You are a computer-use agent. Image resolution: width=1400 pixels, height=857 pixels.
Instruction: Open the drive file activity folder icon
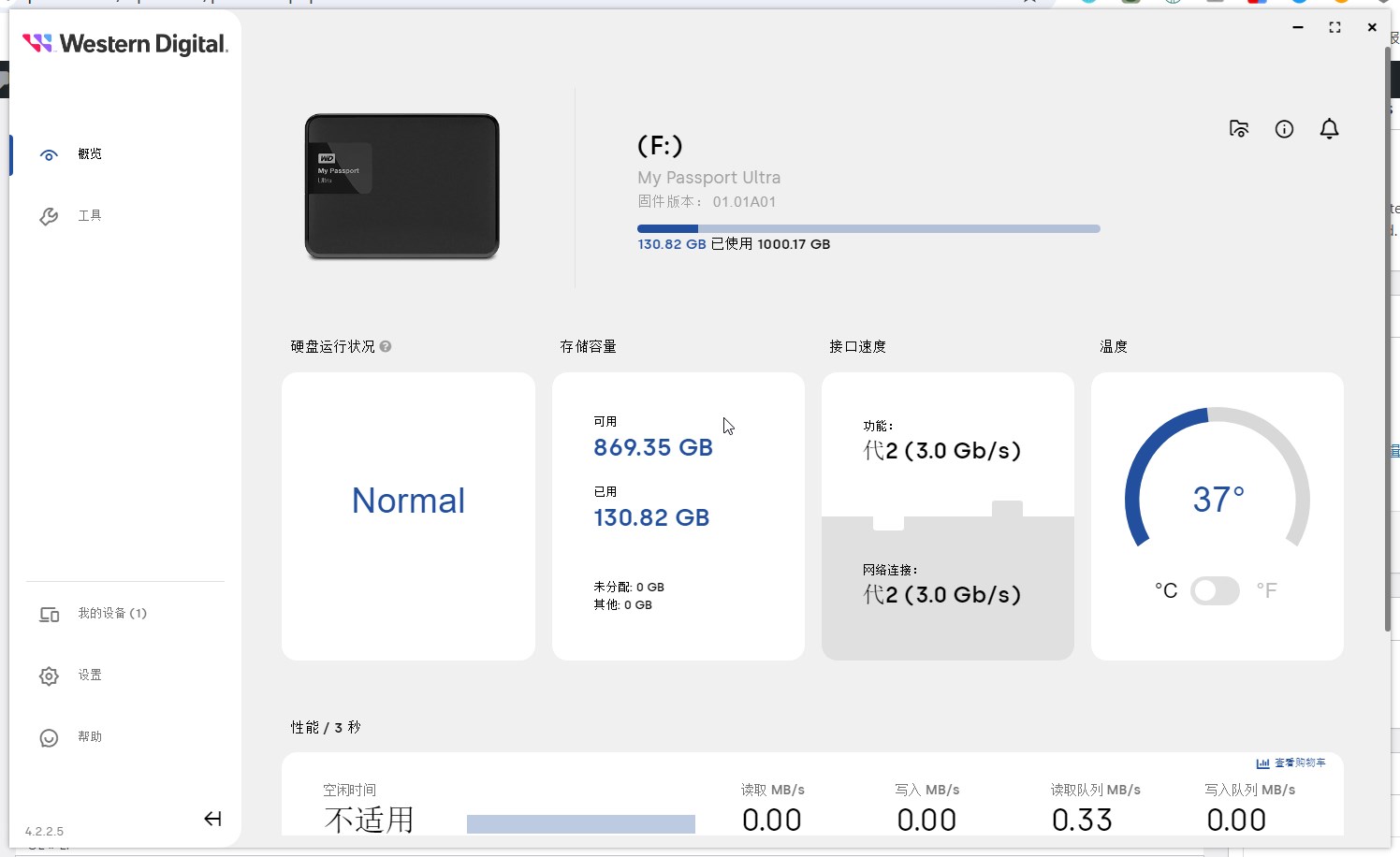point(1238,129)
